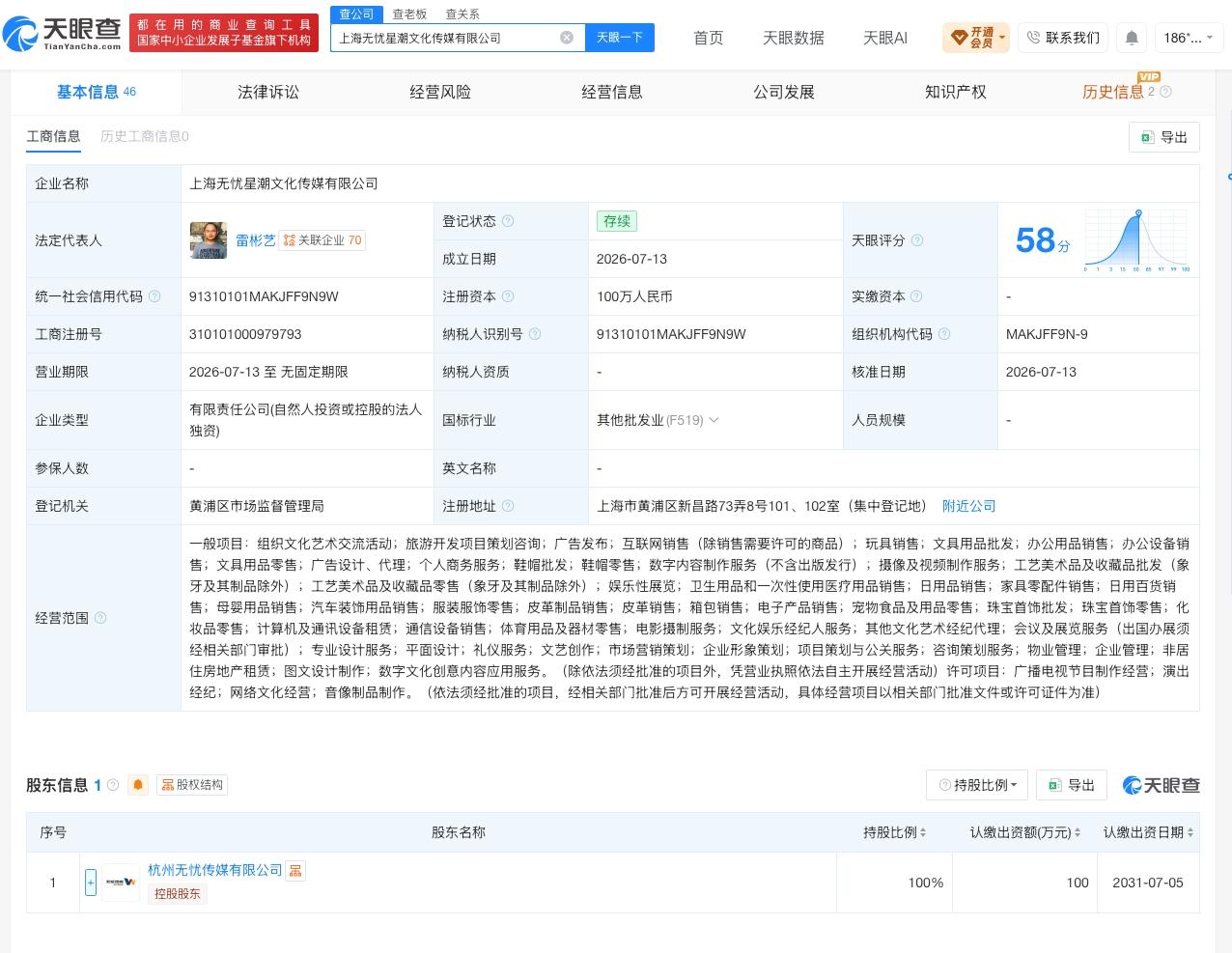The image size is (1232, 953).
Task: Click the help icon beside 登记状态
Action: 508,221
